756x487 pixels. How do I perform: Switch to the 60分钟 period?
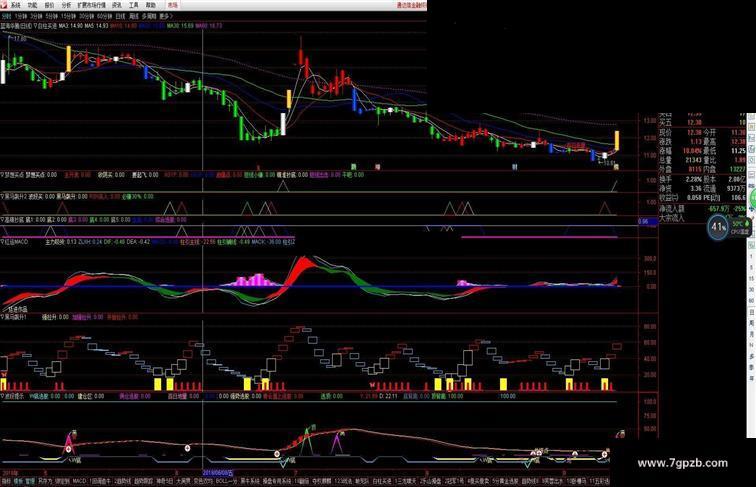point(105,16)
